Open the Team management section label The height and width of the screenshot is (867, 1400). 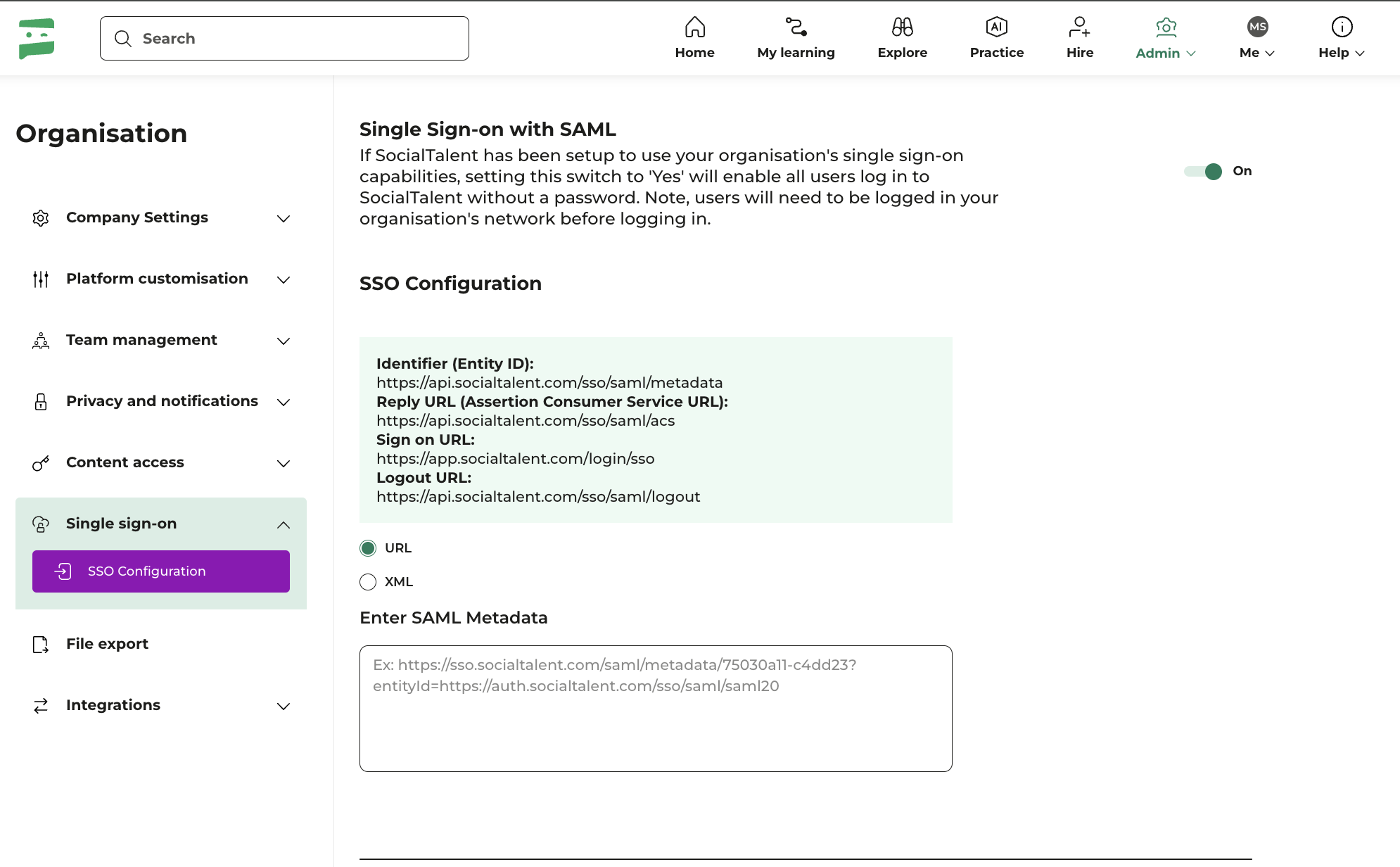coord(141,340)
